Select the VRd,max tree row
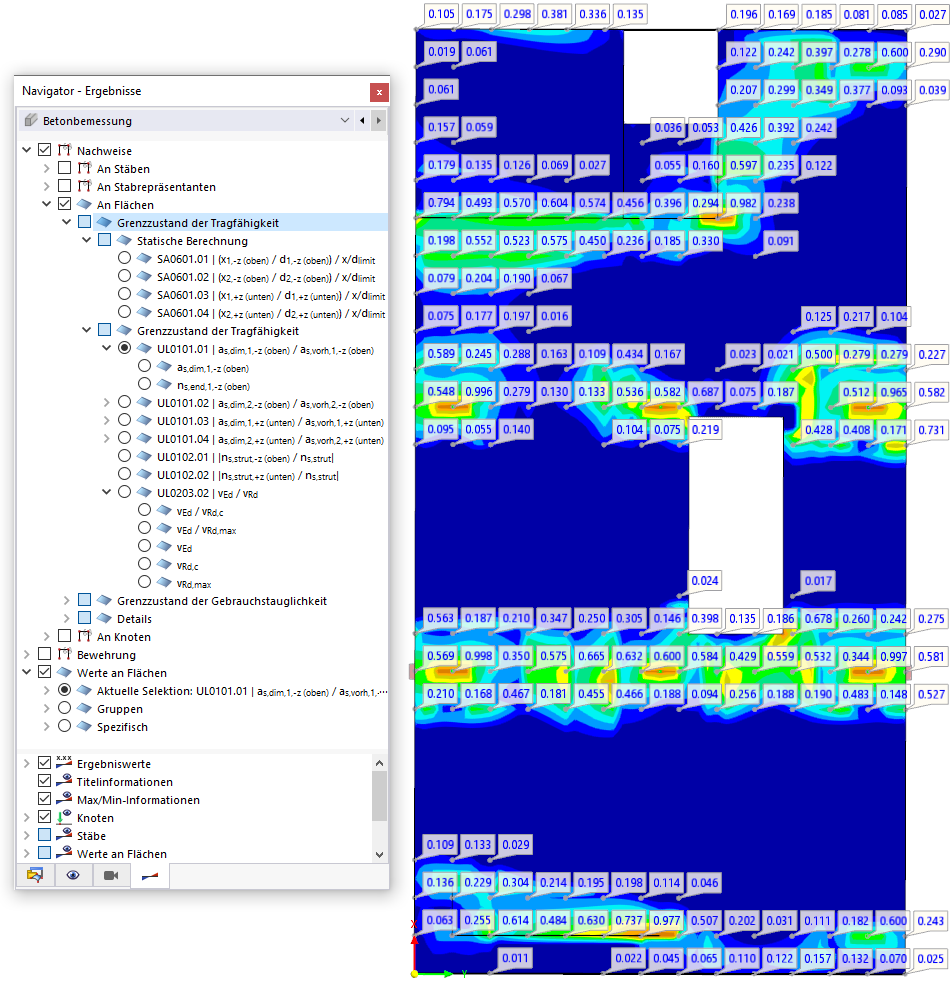The height and width of the screenshot is (984, 952). tap(193, 584)
